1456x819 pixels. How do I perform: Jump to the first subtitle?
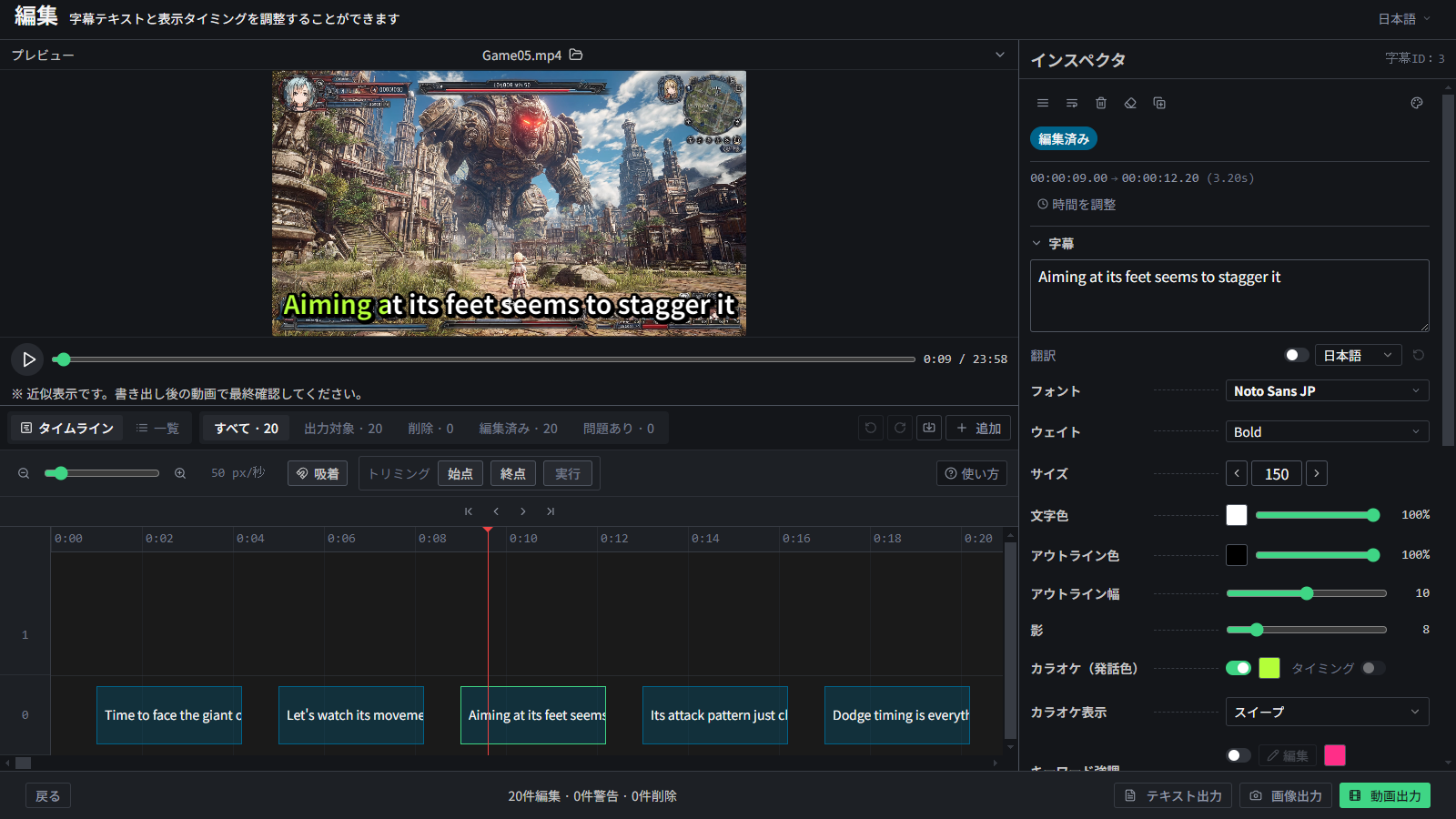(x=469, y=511)
